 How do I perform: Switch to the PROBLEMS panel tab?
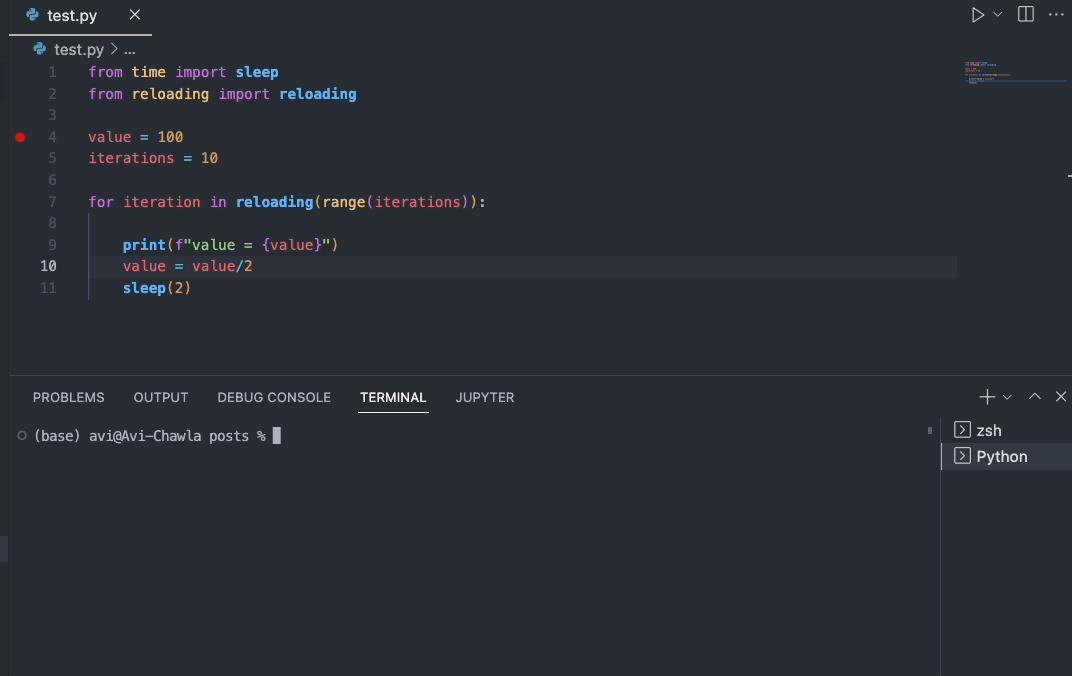(x=68, y=397)
